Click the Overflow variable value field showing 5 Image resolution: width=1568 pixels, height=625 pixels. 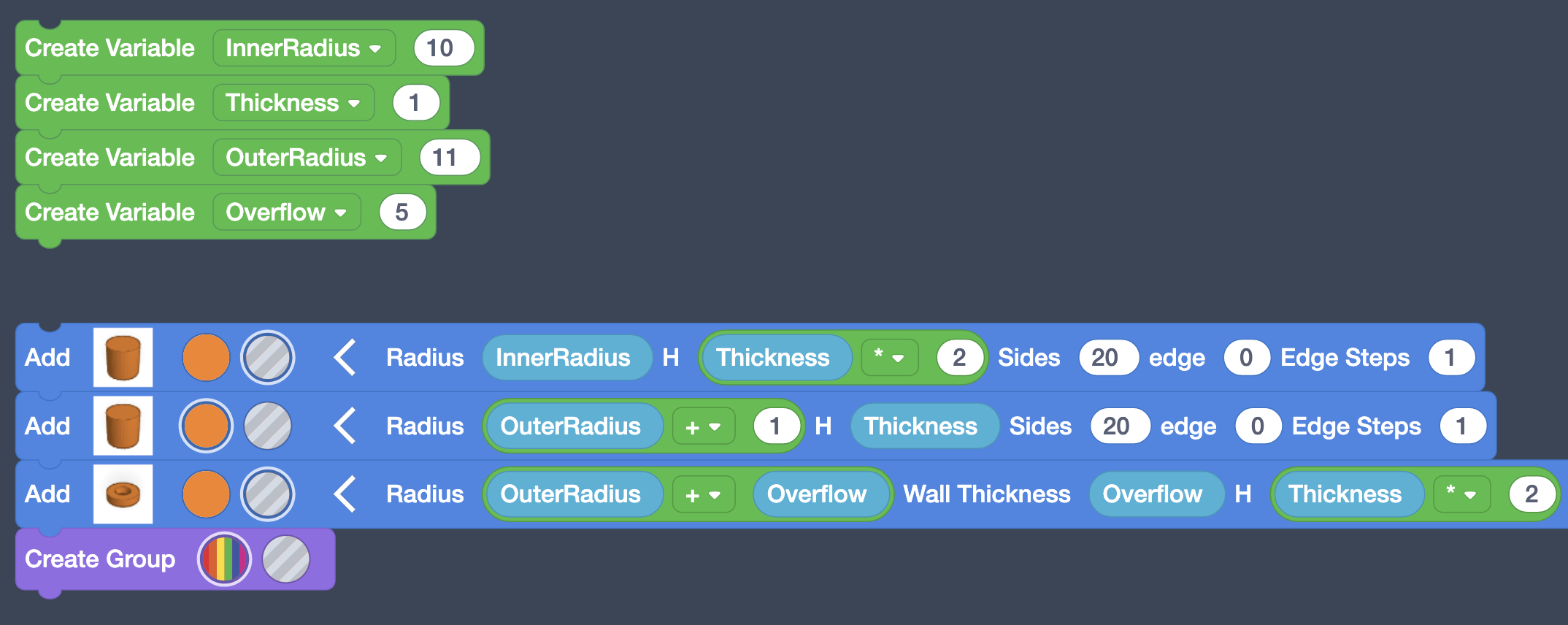click(402, 212)
